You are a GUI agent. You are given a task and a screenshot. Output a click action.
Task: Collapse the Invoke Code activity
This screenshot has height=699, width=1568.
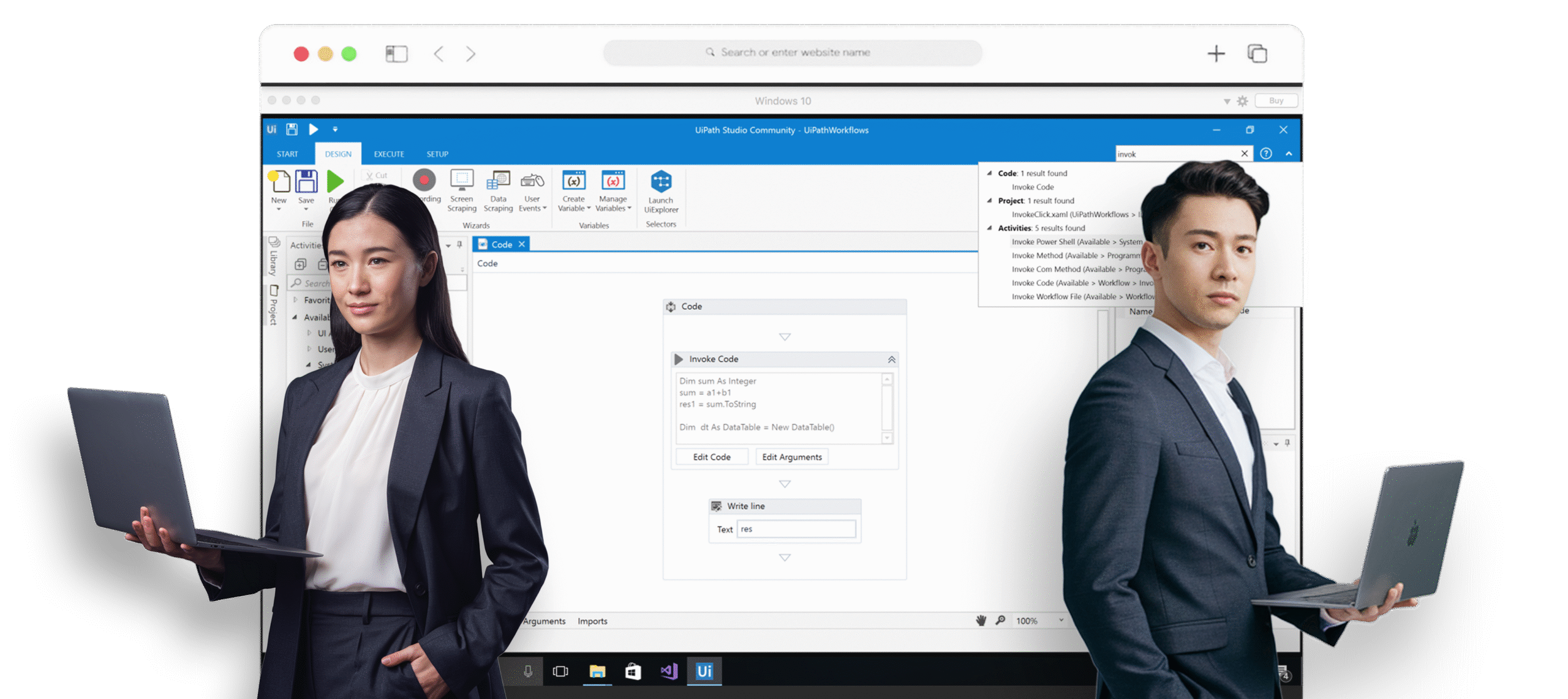point(891,360)
